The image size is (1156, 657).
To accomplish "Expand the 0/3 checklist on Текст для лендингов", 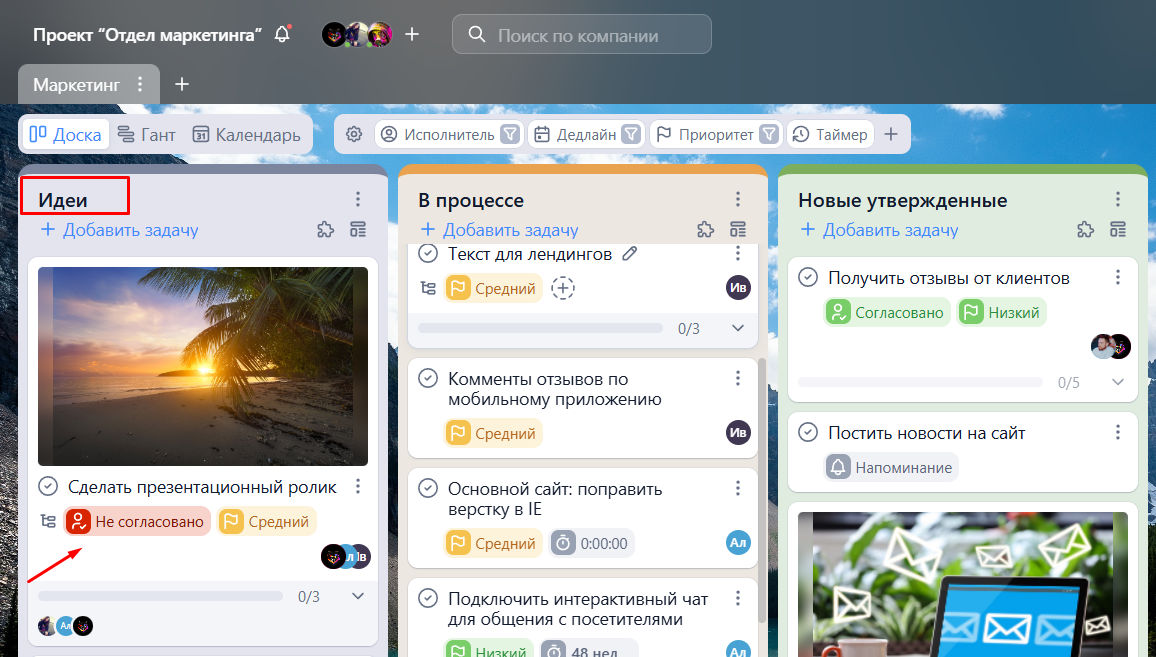I will click(x=738, y=328).
